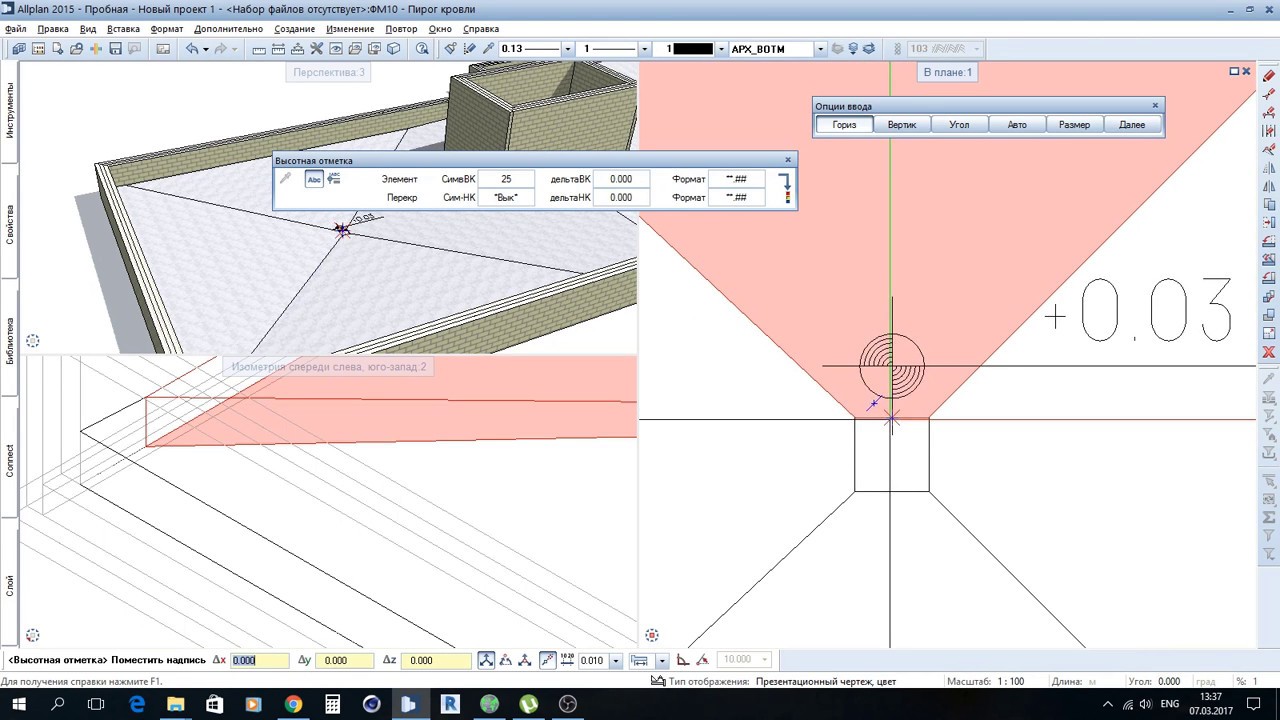Click the red pencil icon at top of the right toolbar
Viewport: 1280px width, 720px height.
pos(1269,77)
